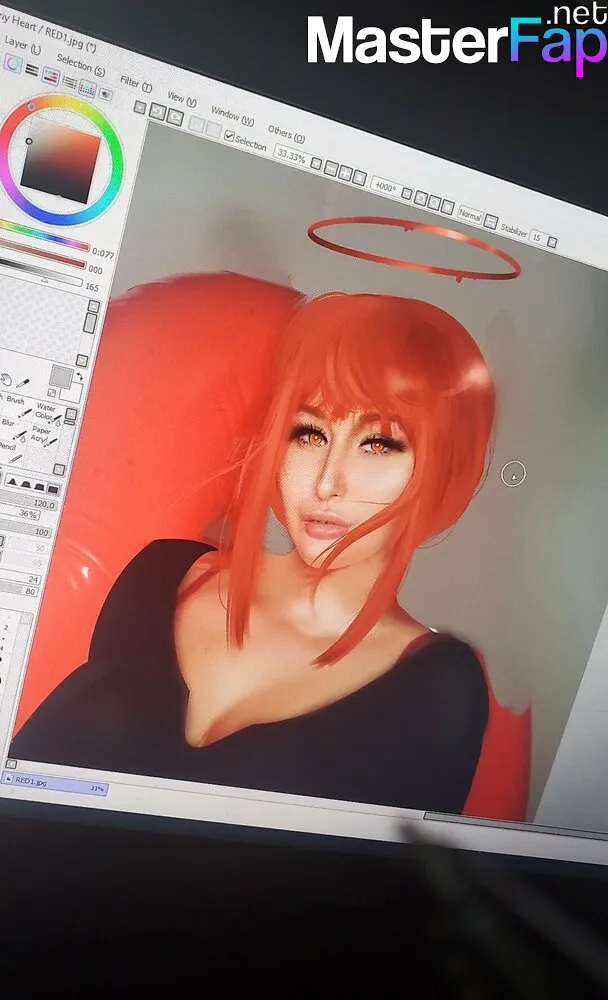Swap foreground and background colors arrow

[x=78, y=376]
